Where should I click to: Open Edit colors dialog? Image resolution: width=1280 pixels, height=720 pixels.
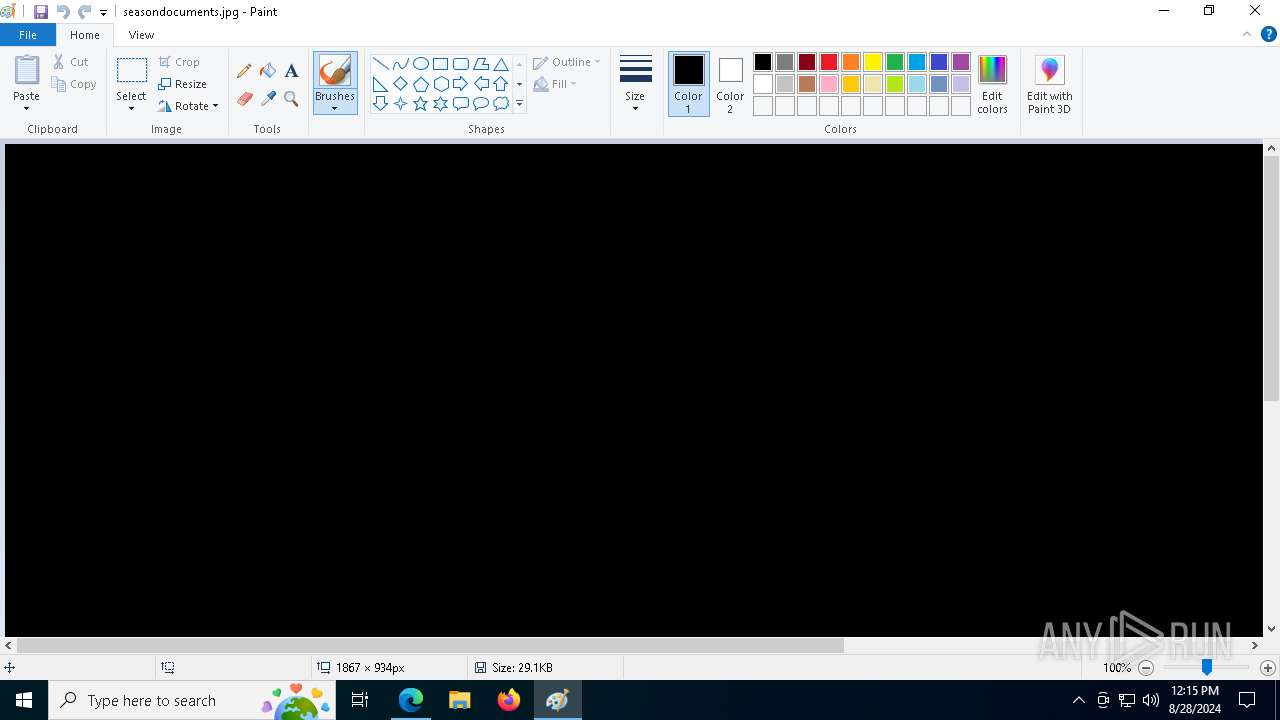point(992,85)
